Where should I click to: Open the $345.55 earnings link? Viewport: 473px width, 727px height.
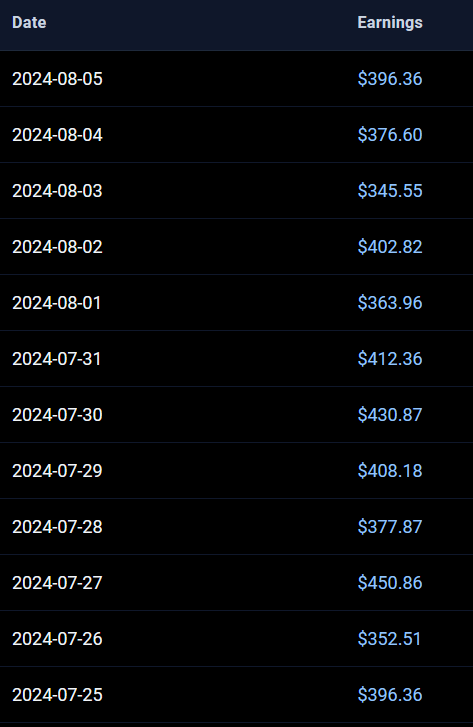click(390, 191)
